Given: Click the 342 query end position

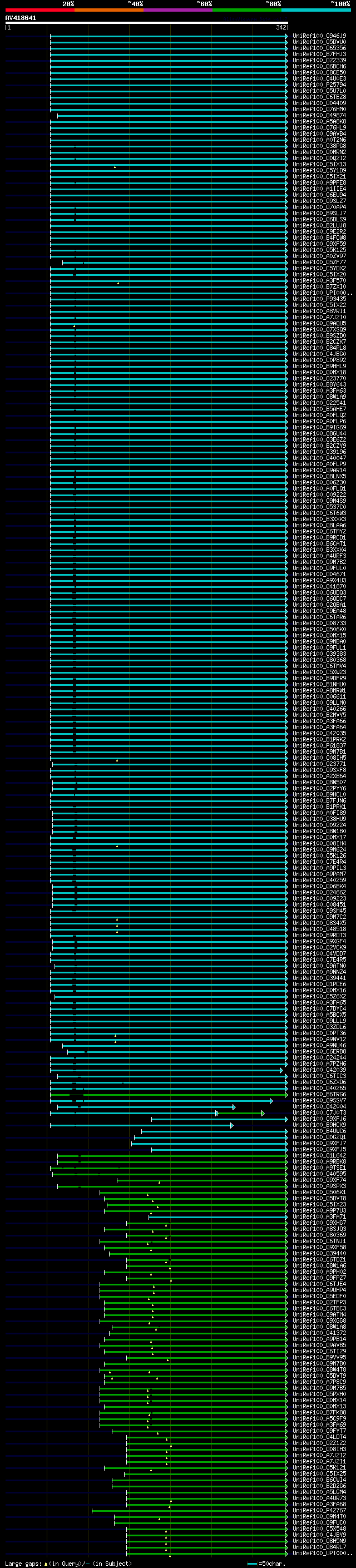Looking at the screenshot, I should click(281, 27).
